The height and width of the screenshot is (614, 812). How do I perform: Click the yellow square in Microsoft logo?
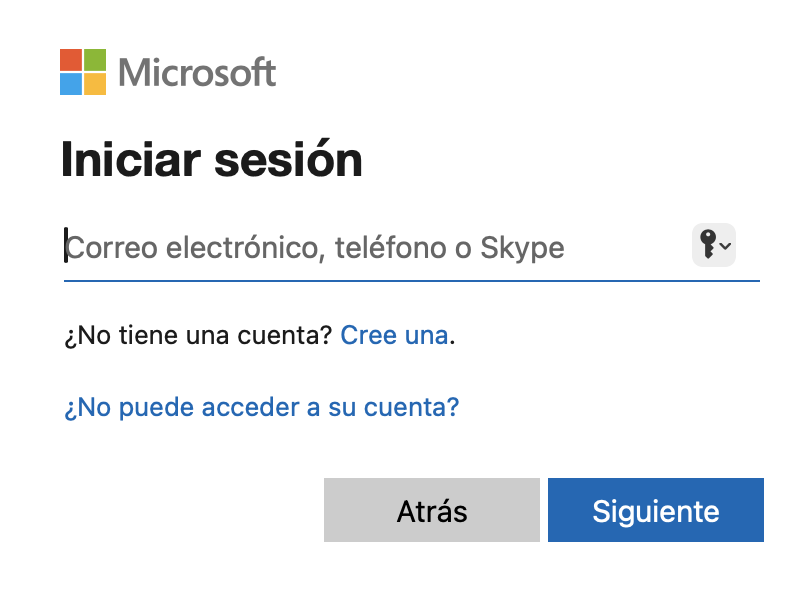[x=95, y=84]
